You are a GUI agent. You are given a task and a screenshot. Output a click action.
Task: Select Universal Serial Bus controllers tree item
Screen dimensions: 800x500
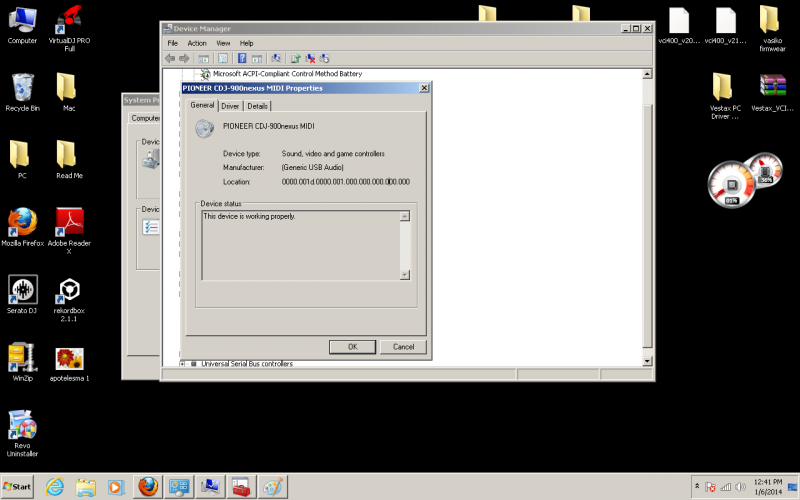tap(247, 364)
